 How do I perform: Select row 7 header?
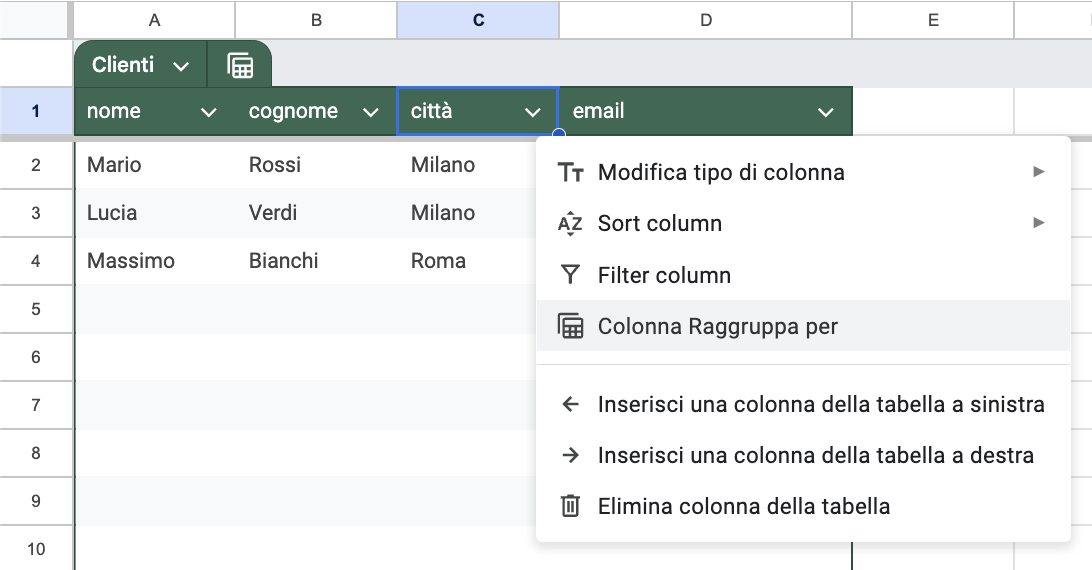tap(36, 405)
